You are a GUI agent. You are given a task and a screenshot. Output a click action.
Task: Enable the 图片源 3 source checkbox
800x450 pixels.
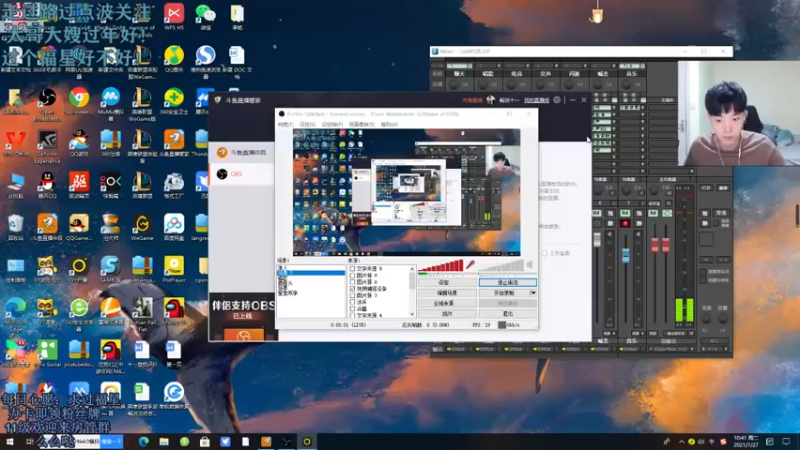point(352,295)
